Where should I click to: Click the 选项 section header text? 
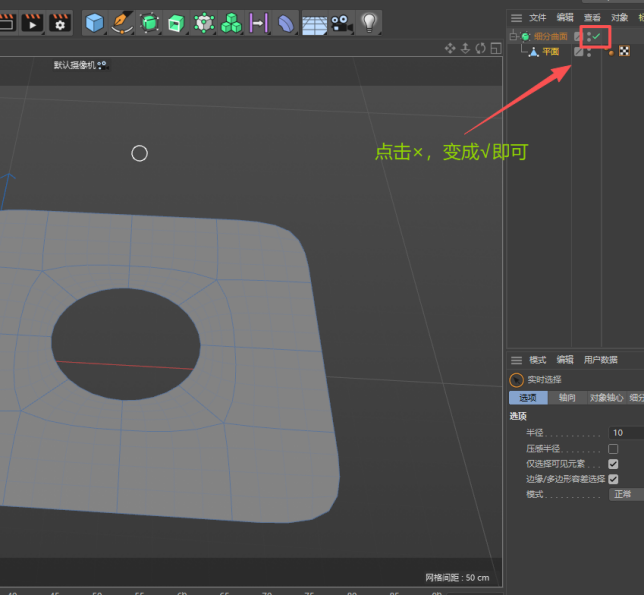coord(518,416)
